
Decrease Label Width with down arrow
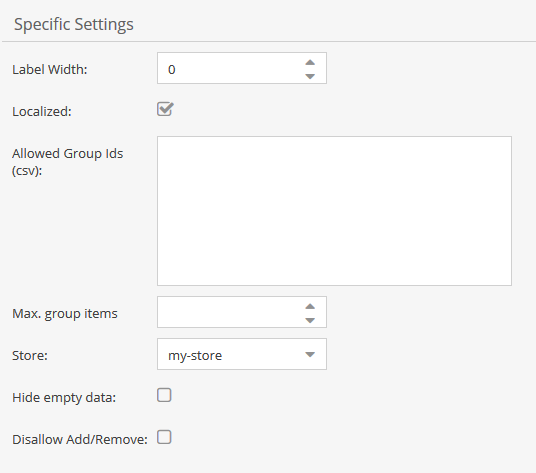click(x=310, y=76)
